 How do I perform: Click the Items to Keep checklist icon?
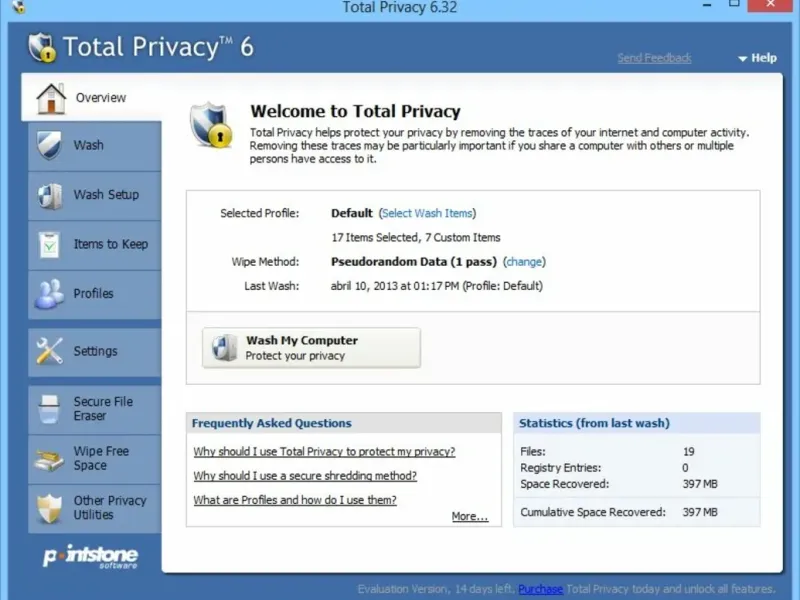pos(49,244)
